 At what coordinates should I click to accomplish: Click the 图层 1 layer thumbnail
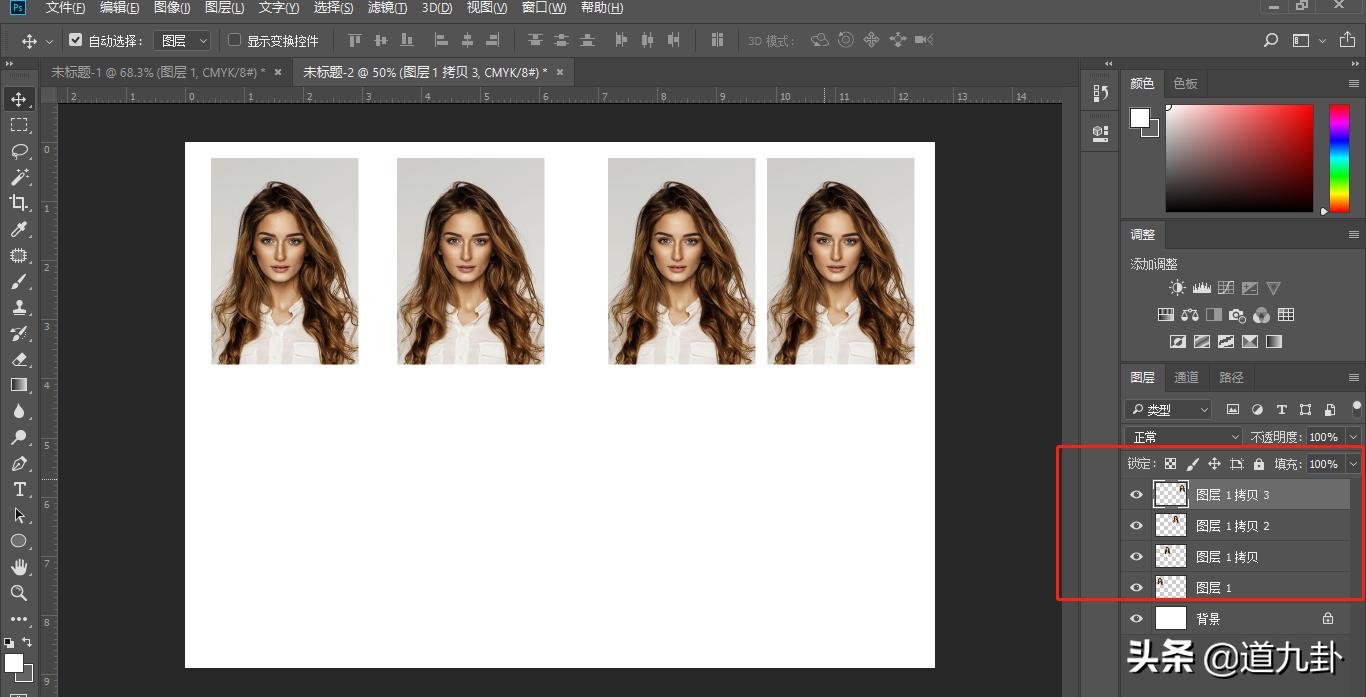1170,587
